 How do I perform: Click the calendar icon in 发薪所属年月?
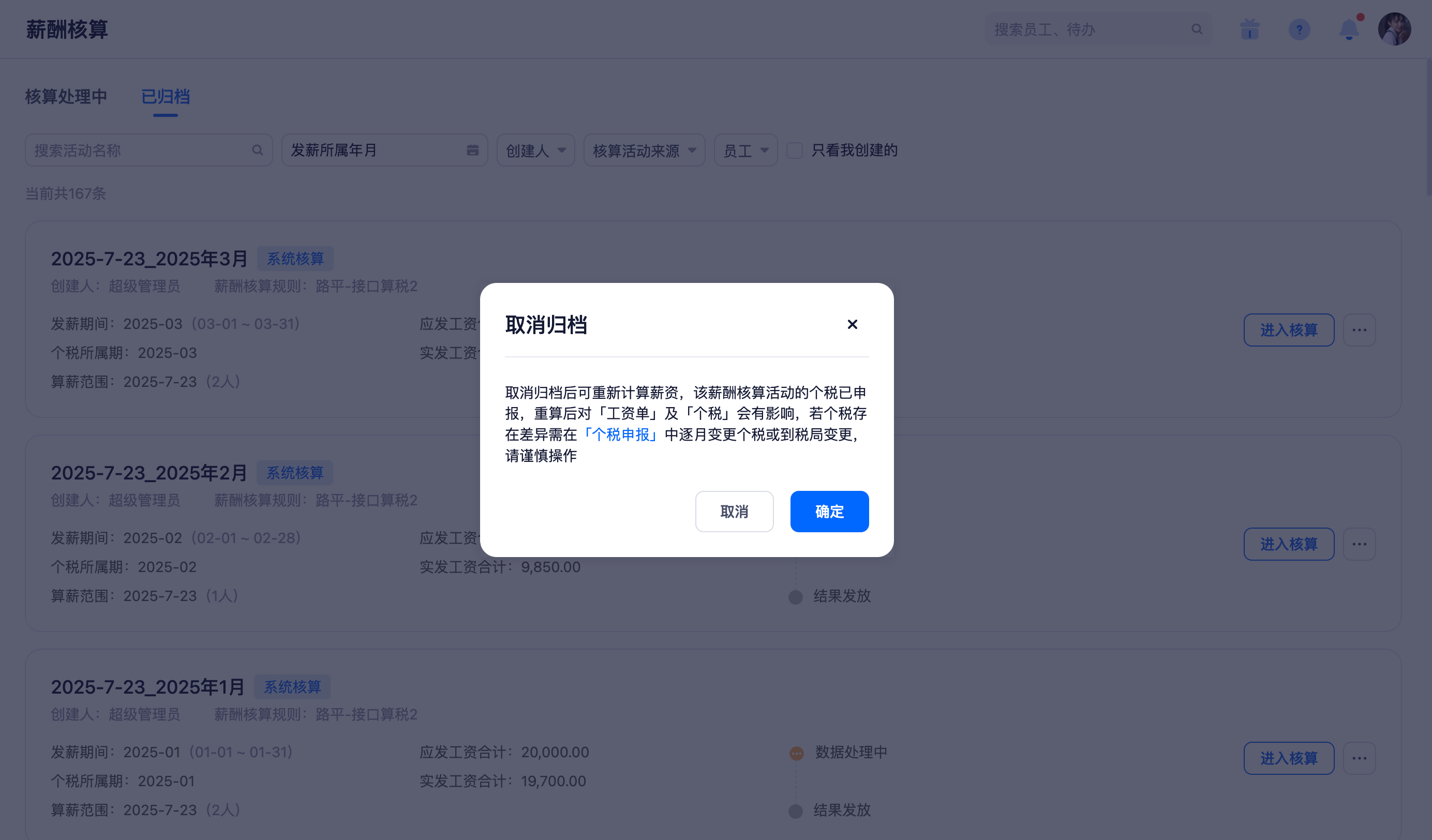point(472,150)
